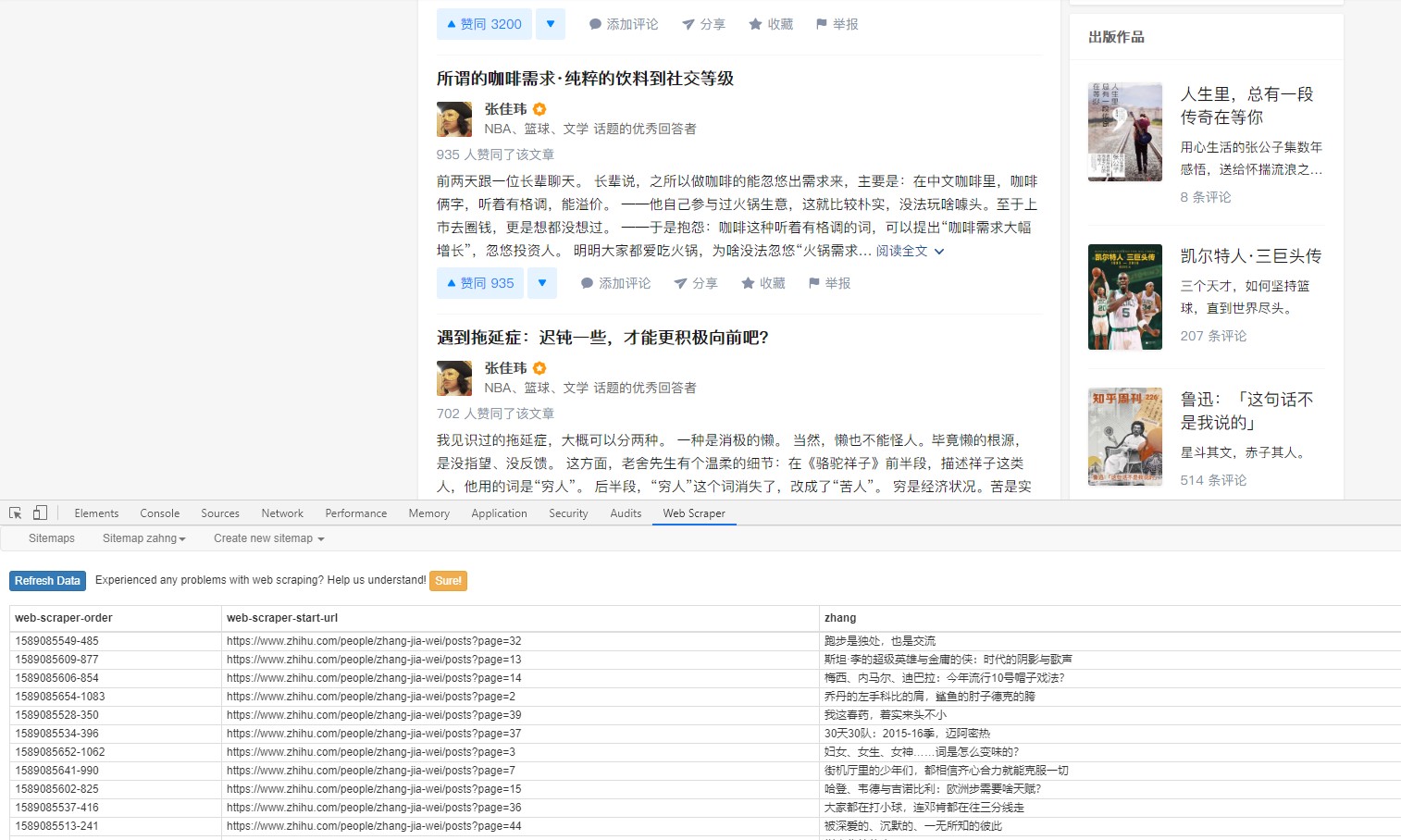Verified badge beside 张佳玮 on coffee article
Viewport: 1401px width, 840px height.
[x=539, y=109]
